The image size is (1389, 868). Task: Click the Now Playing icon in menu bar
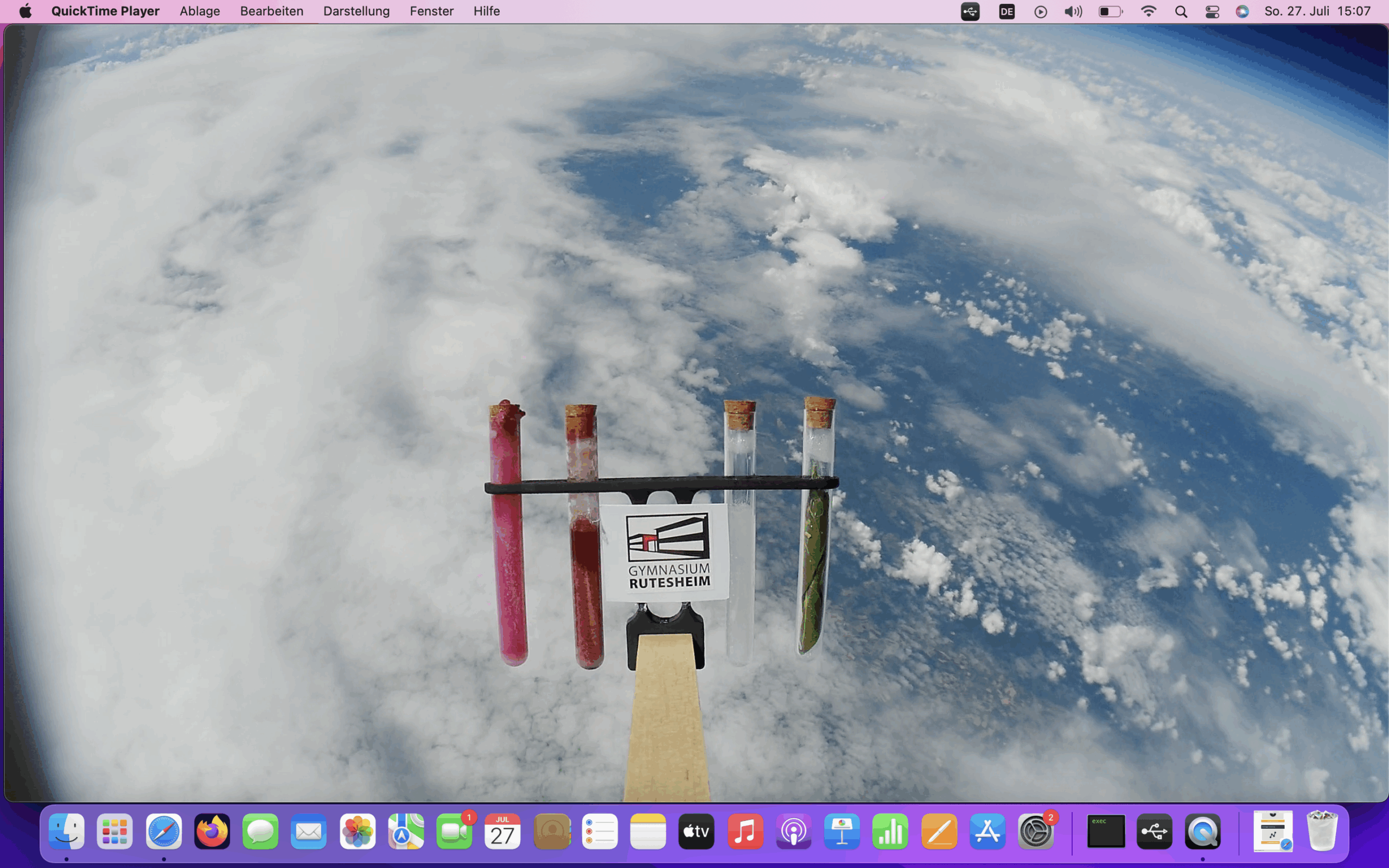pos(1040,11)
